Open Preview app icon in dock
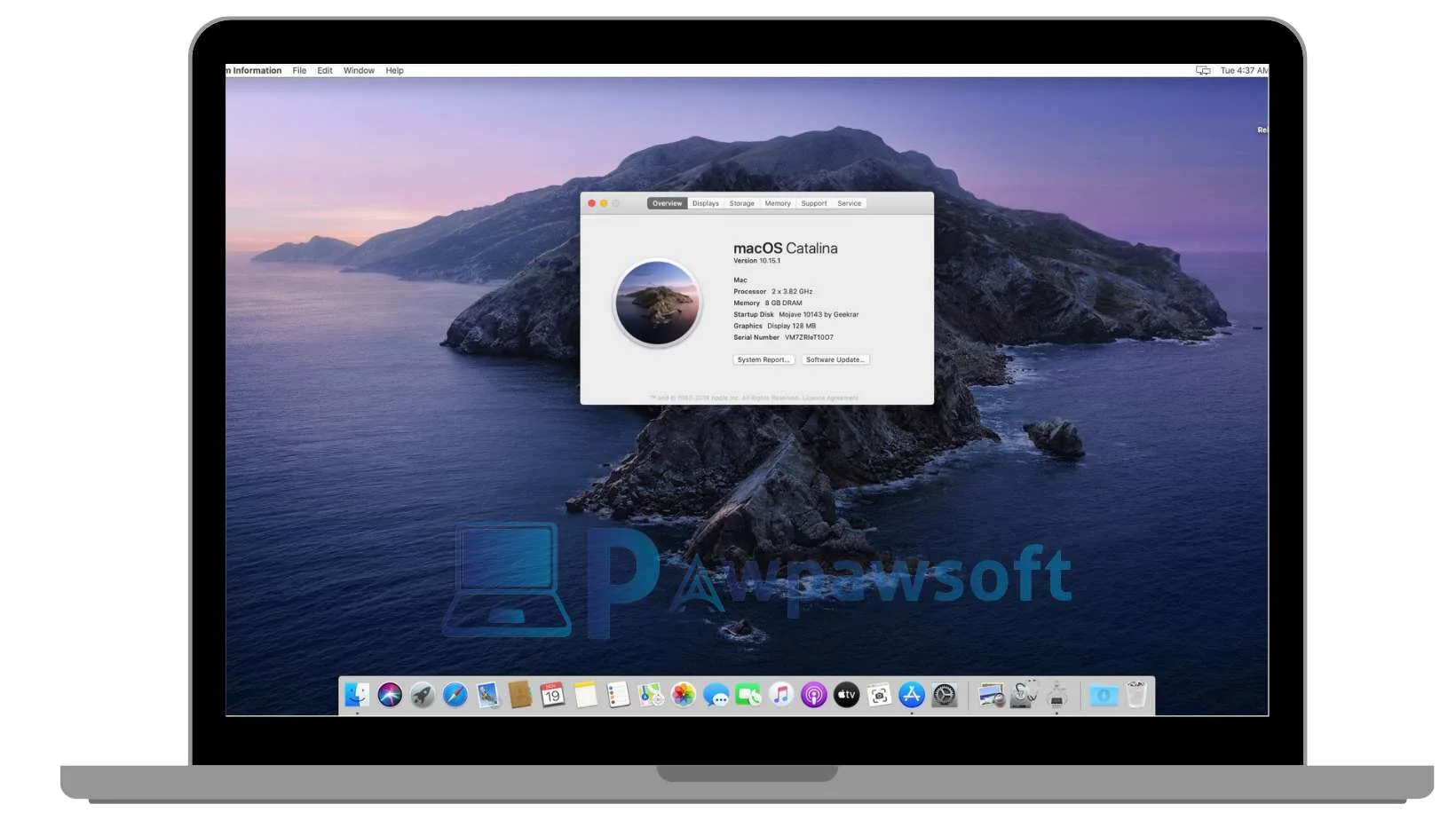 [x=991, y=695]
